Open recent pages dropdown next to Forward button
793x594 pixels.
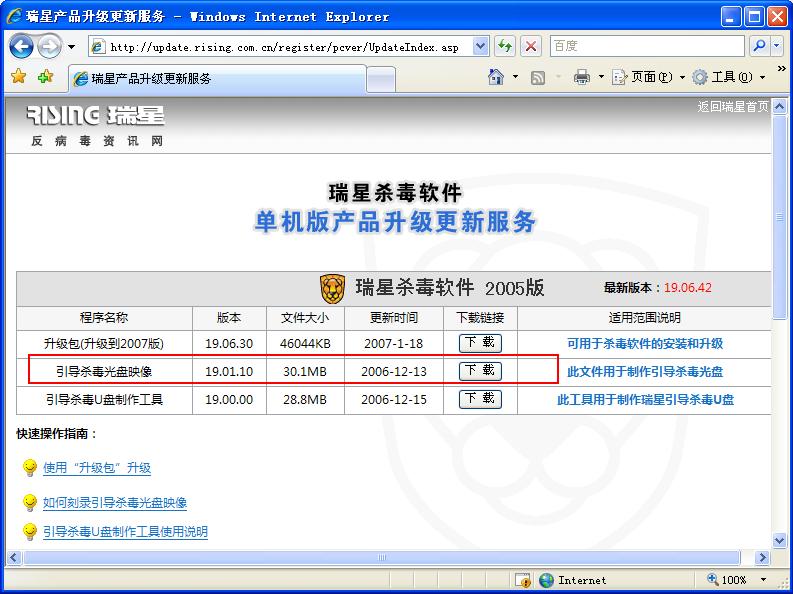pos(72,47)
